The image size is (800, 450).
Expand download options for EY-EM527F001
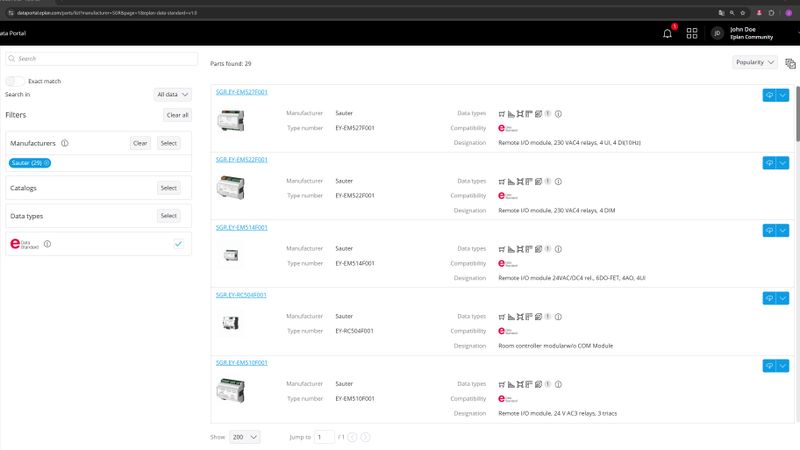point(783,95)
